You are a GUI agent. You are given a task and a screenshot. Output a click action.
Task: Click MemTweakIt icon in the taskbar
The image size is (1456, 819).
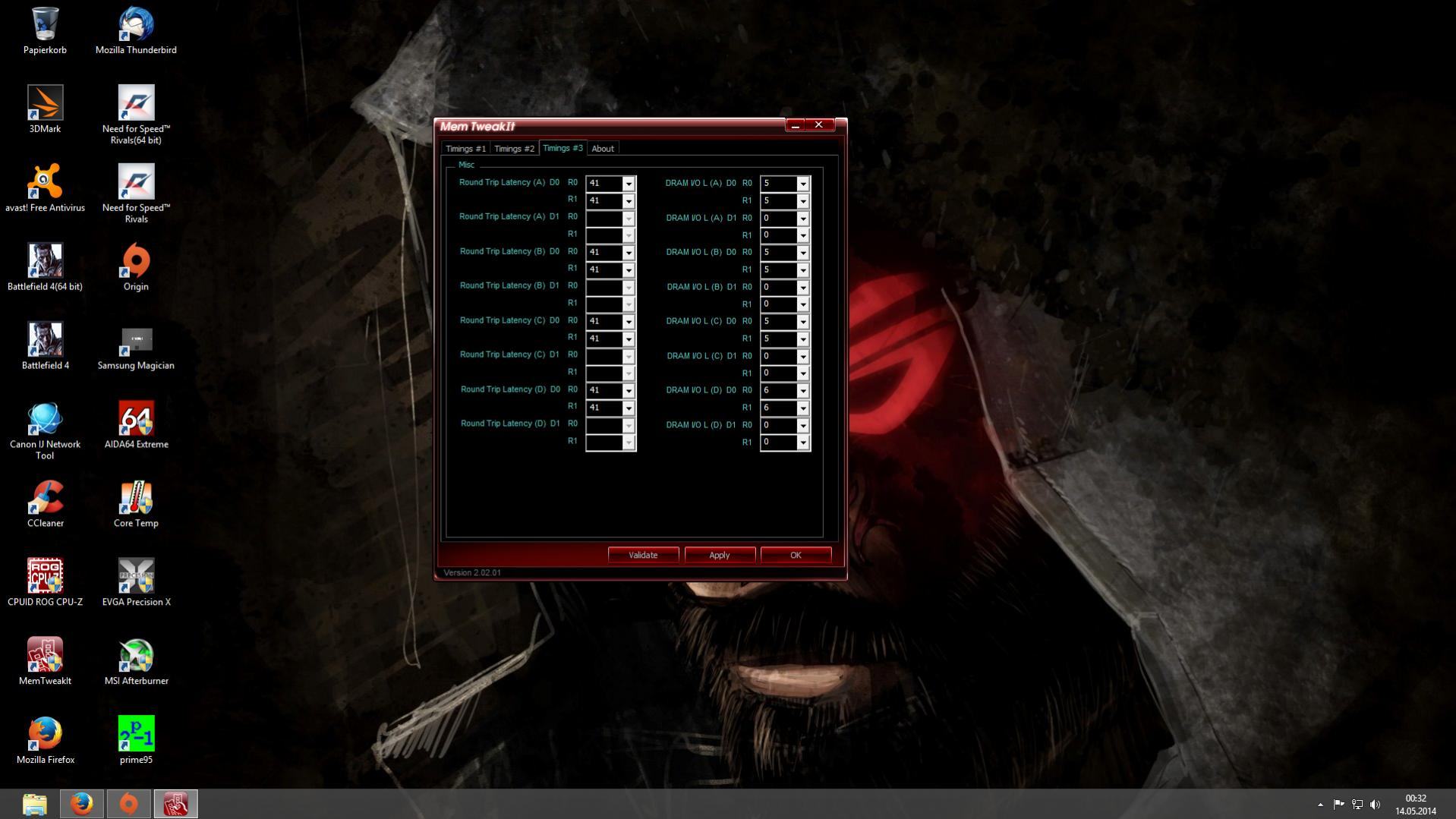[x=175, y=804]
